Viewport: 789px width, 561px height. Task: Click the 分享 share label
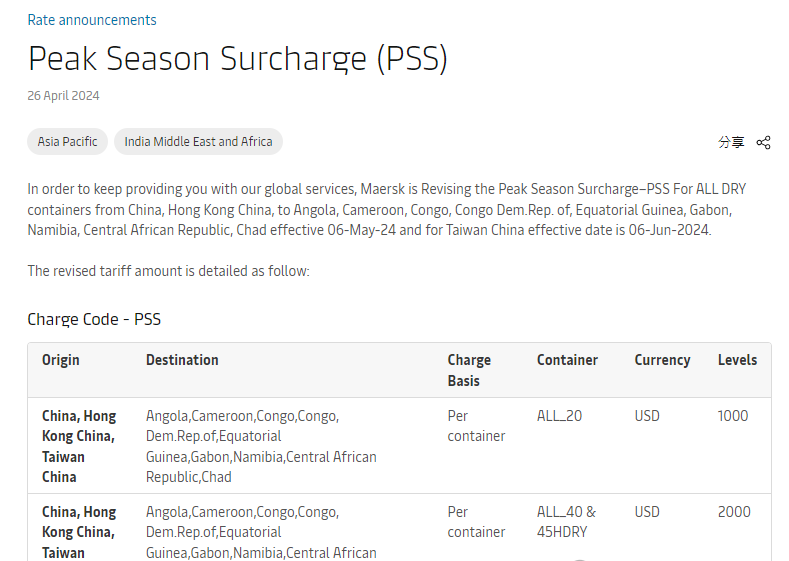pos(731,142)
